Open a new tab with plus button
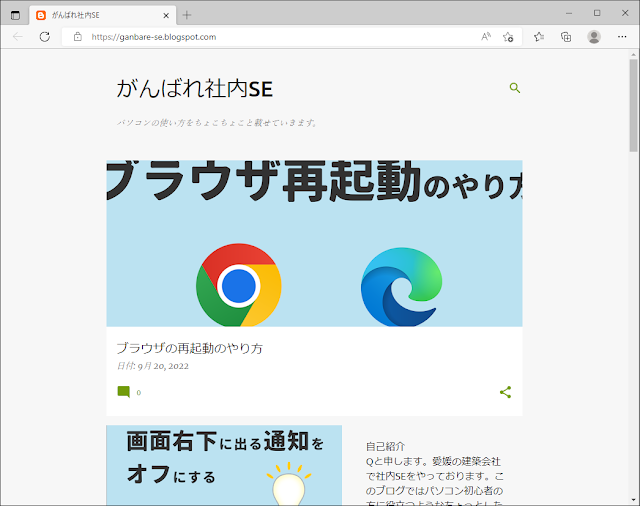This screenshot has height=506, width=640. coord(187,16)
